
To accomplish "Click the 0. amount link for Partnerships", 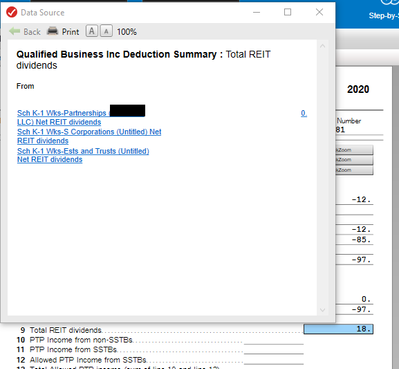I will coord(304,113).
